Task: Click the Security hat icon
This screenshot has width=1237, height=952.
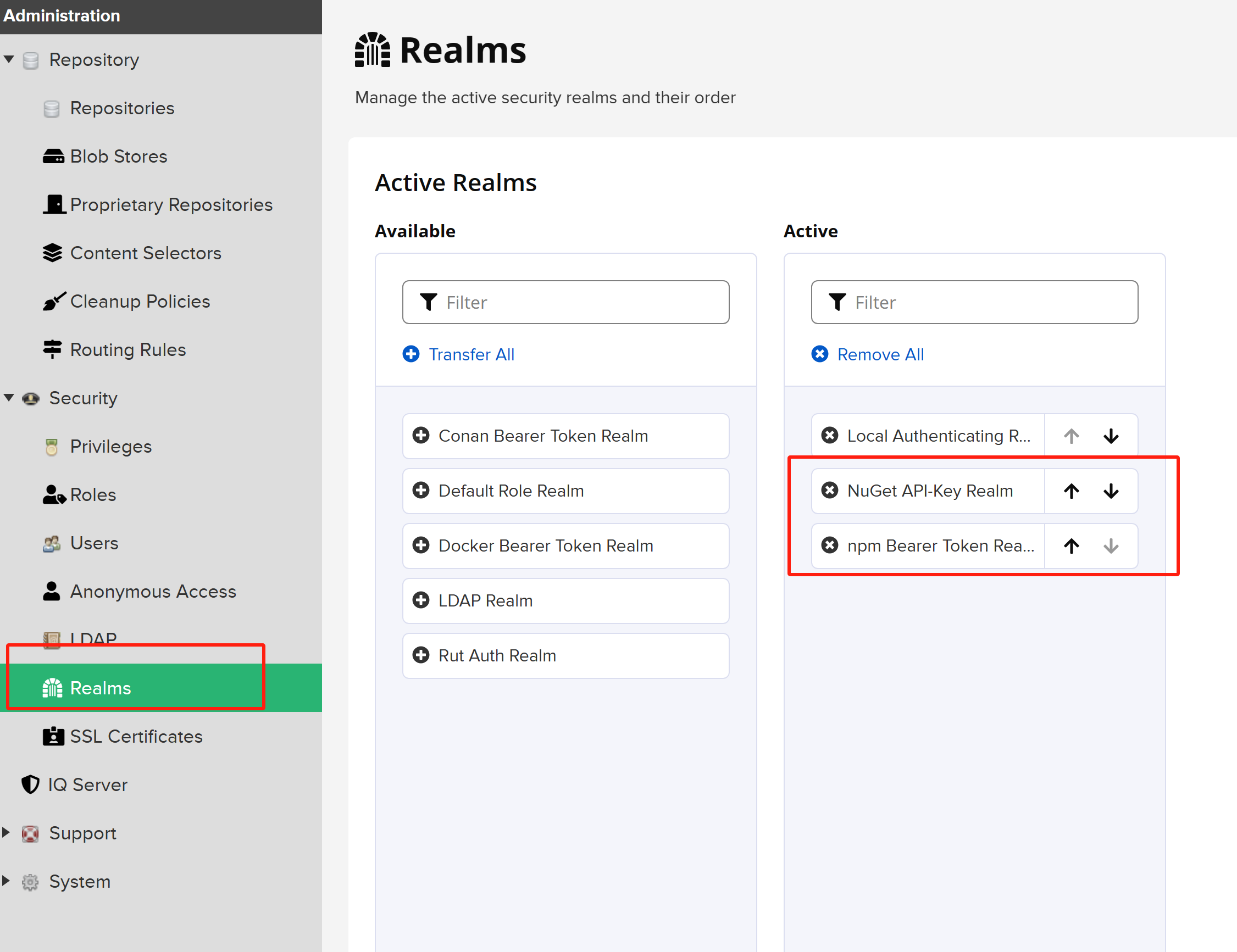Action: pos(31,399)
